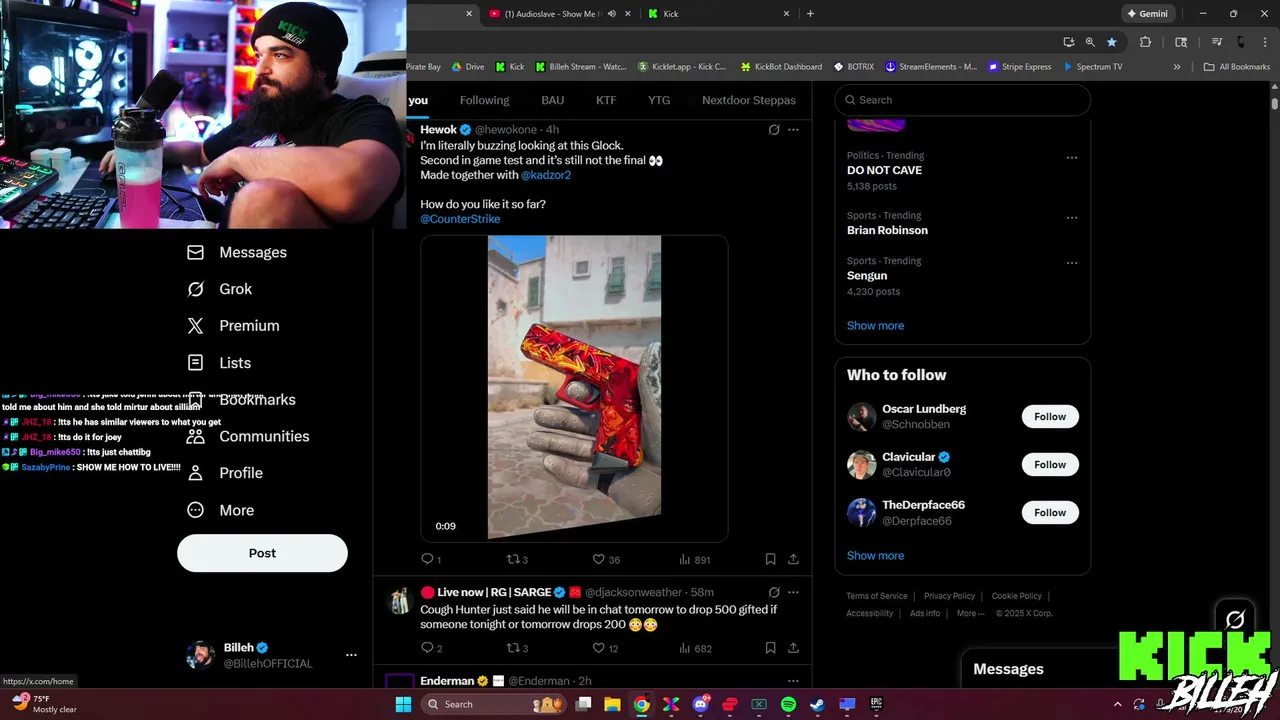This screenshot has width=1280, height=720.
Task: Open Chrome three-dot menu
Action: (x=1266, y=42)
